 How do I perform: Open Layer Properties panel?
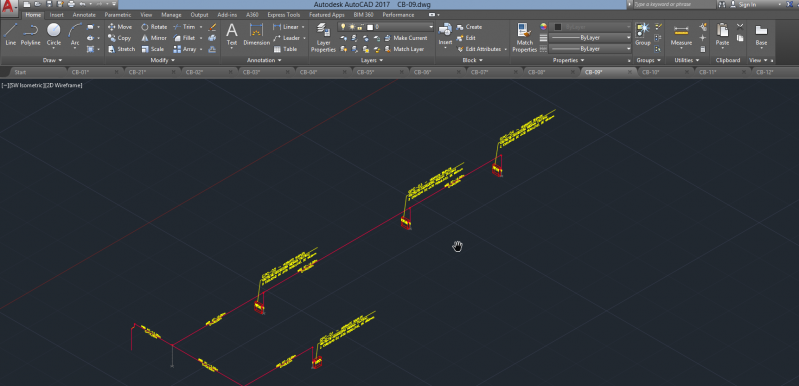tap(323, 38)
